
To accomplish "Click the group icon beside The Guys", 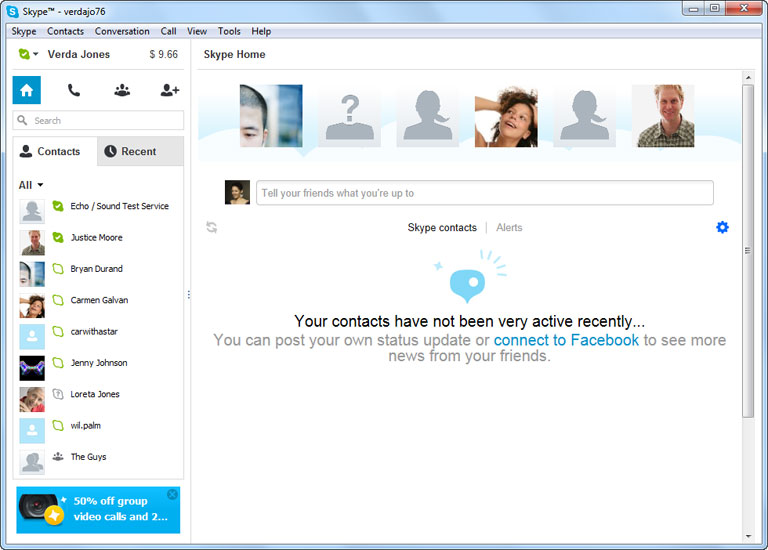I will [x=58, y=456].
